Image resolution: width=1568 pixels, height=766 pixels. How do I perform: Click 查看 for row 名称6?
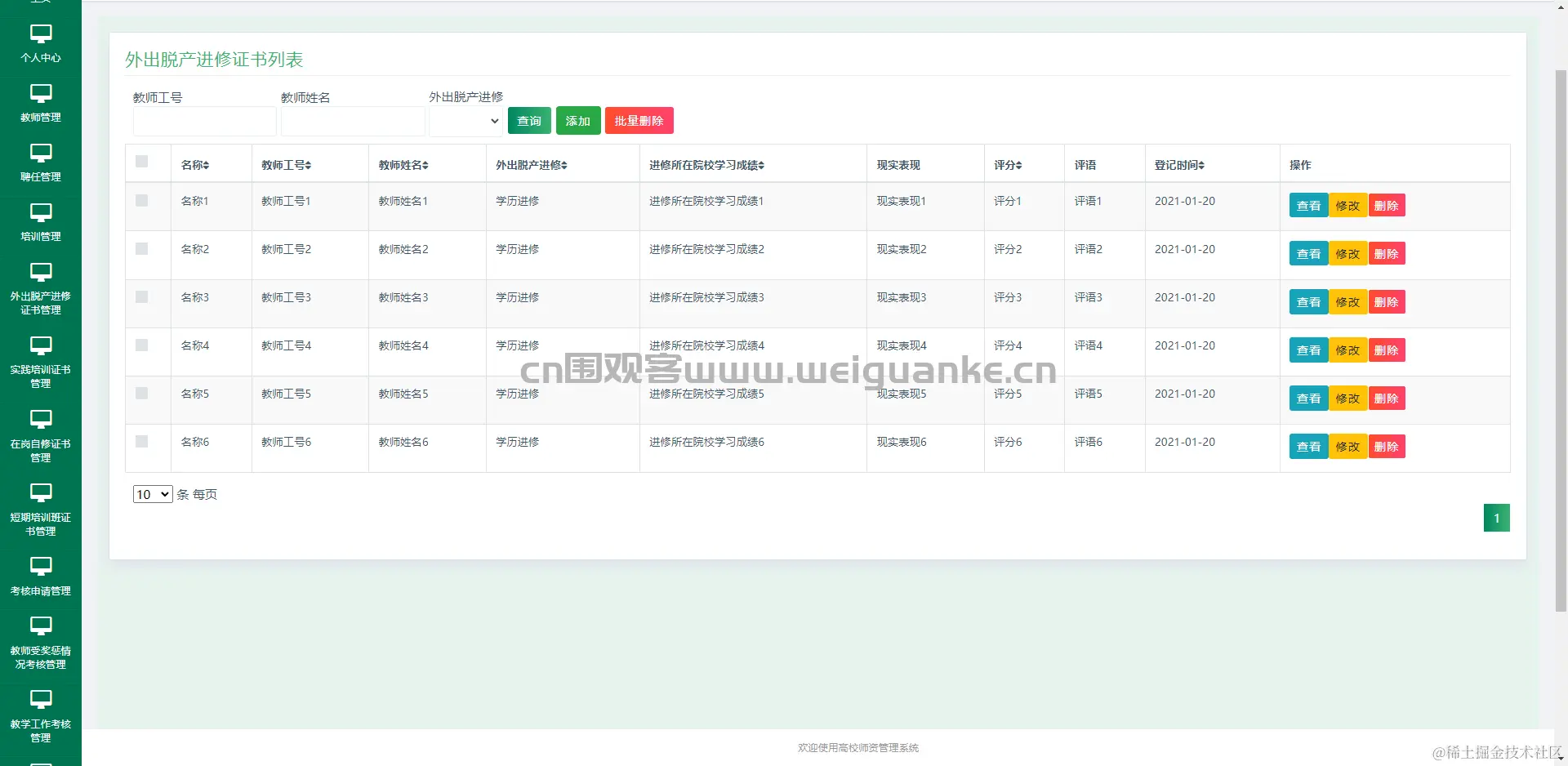coord(1308,447)
